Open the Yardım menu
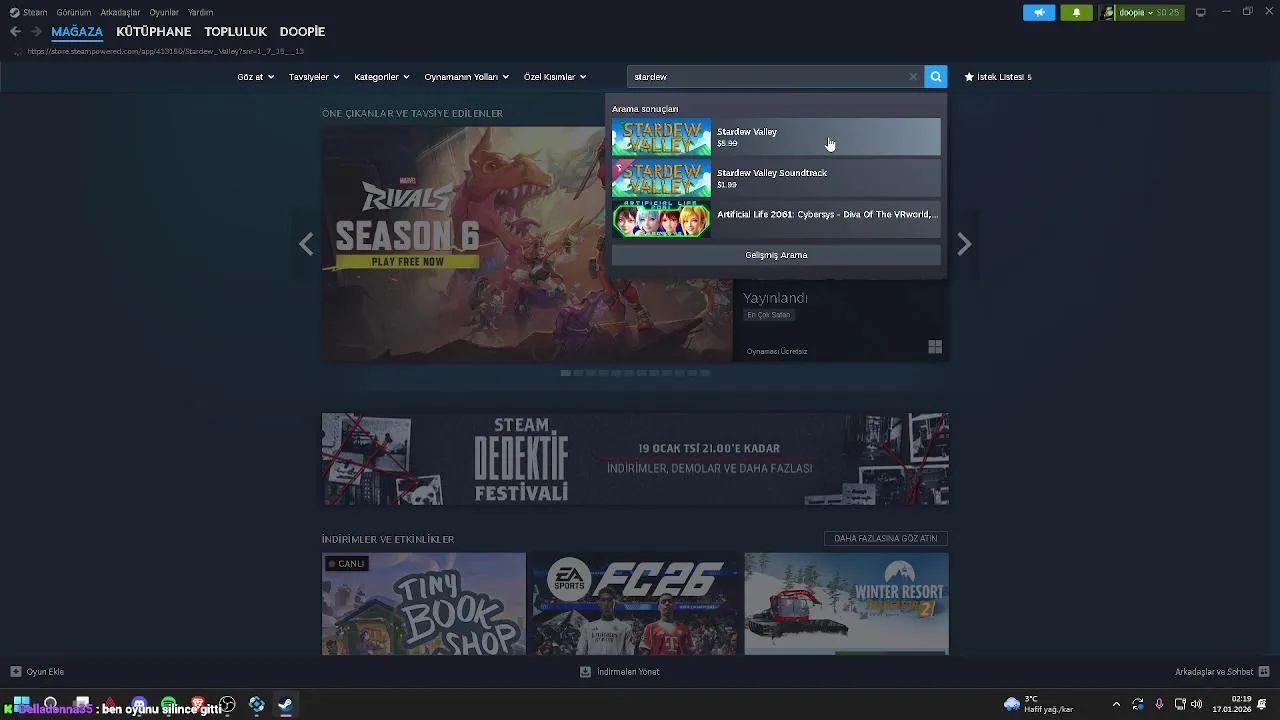This screenshot has width=1280, height=720. click(200, 12)
